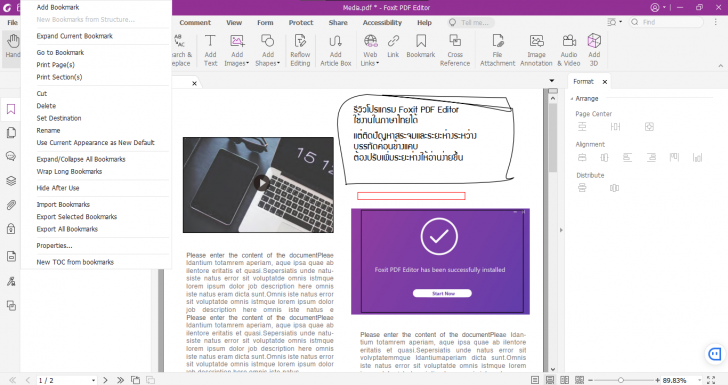Switch to single page view

point(535,380)
